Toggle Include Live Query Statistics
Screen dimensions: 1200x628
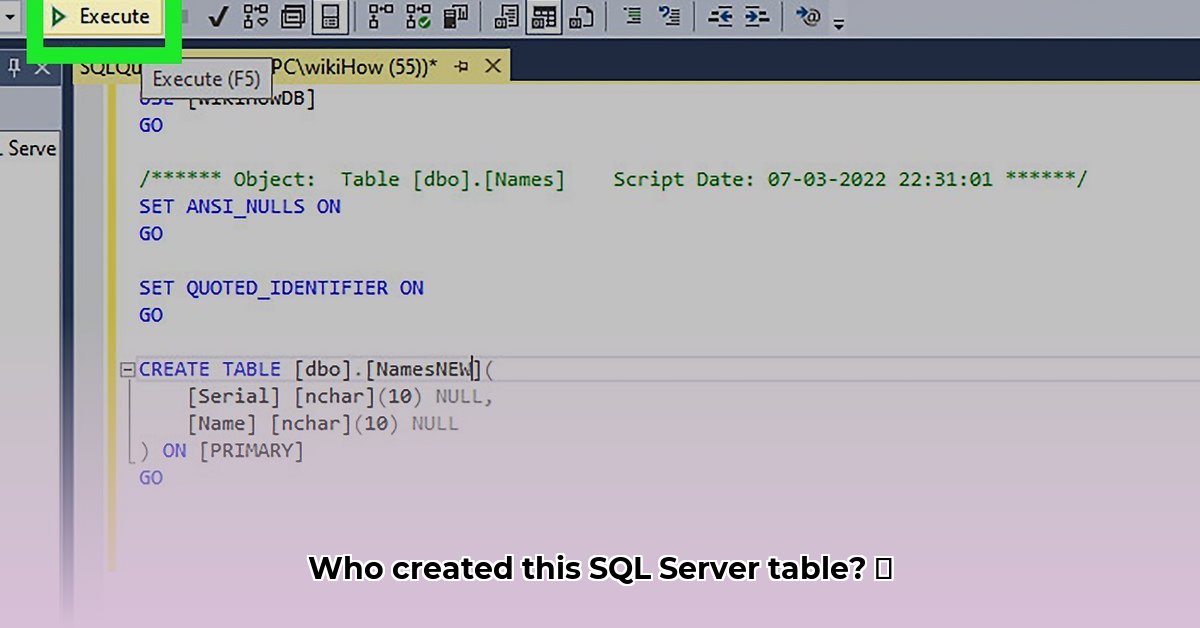[x=418, y=17]
